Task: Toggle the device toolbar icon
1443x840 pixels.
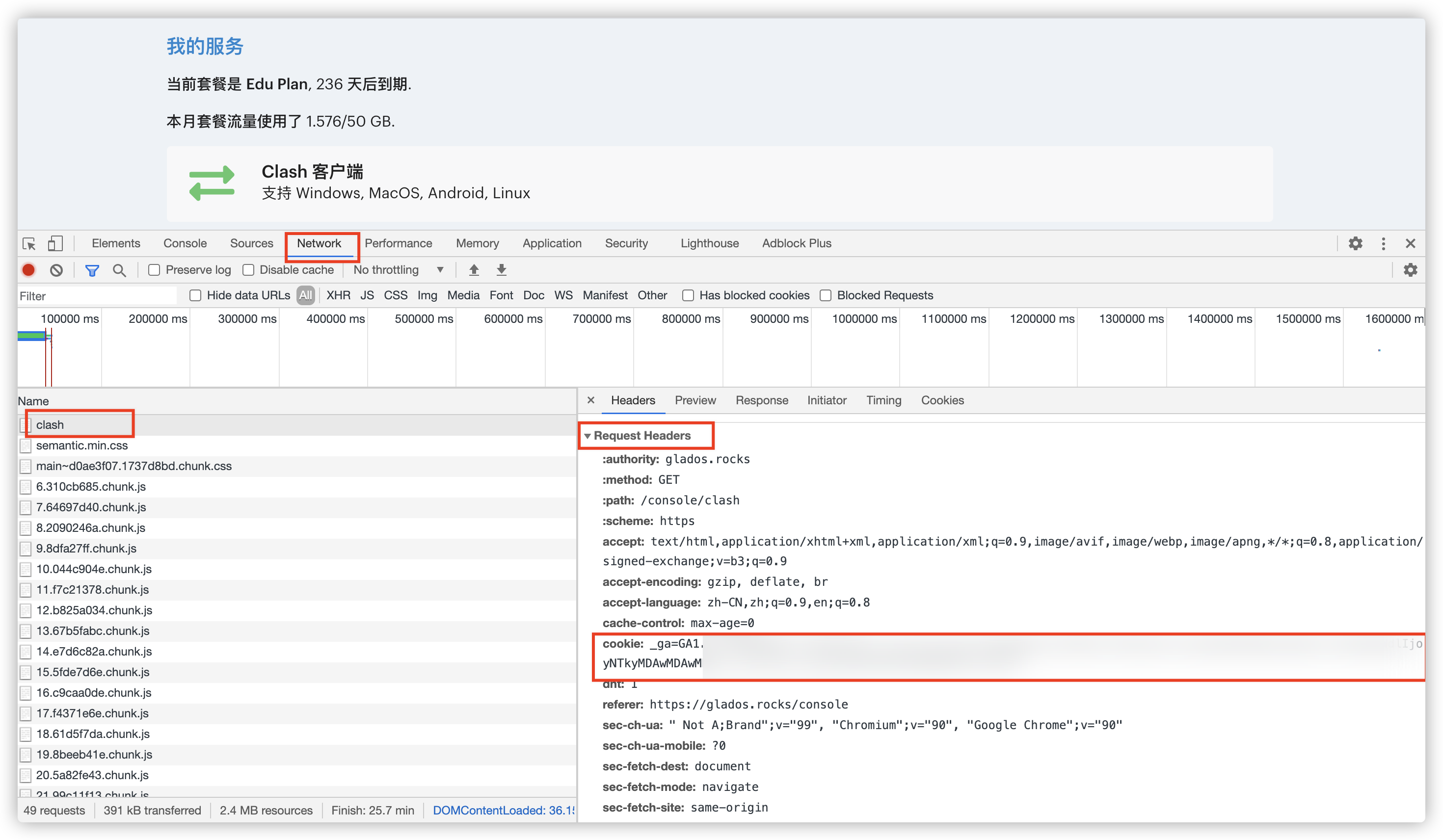Action: pyautogui.click(x=55, y=243)
